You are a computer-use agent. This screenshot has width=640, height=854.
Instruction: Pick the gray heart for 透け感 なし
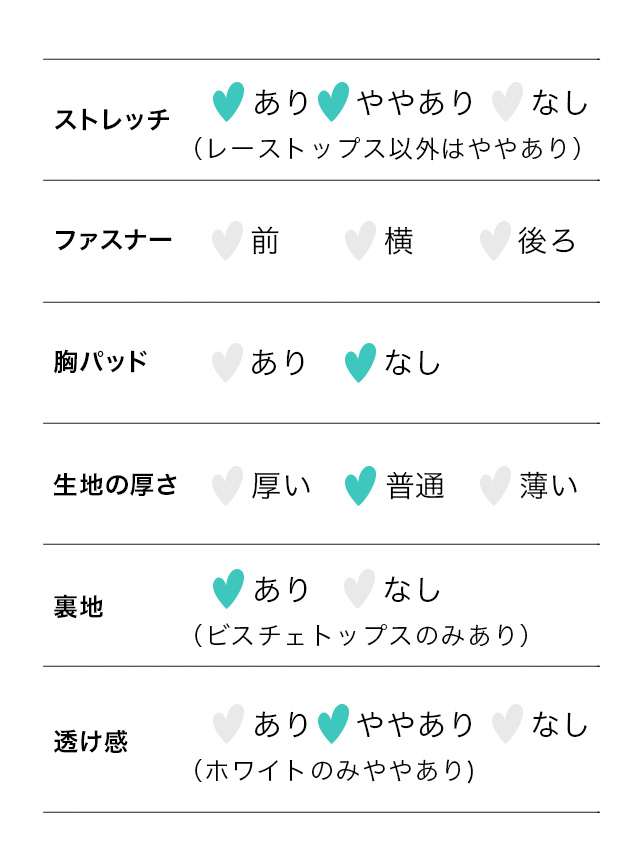(x=508, y=723)
